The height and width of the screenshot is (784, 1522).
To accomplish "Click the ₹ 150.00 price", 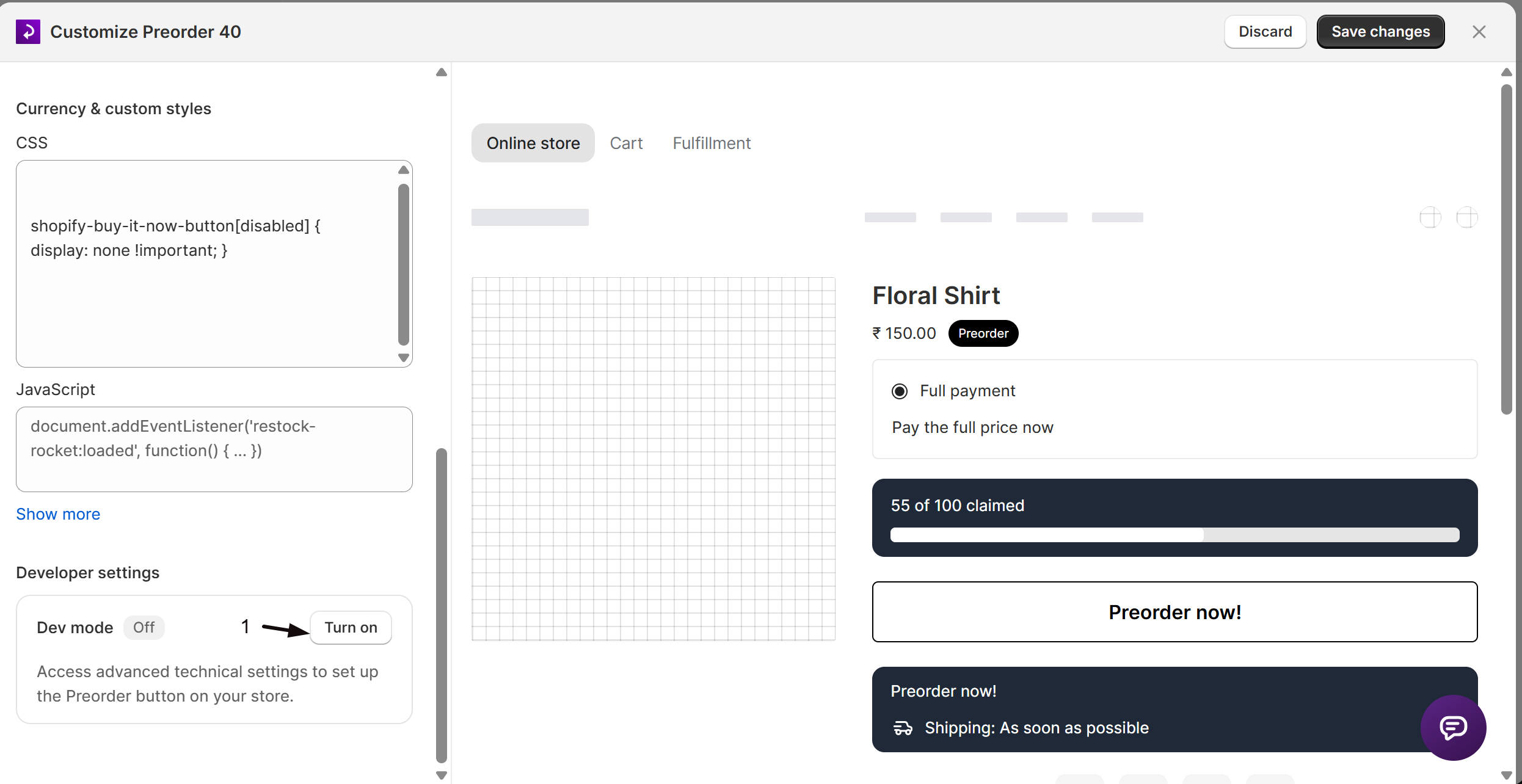I will point(904,333).
